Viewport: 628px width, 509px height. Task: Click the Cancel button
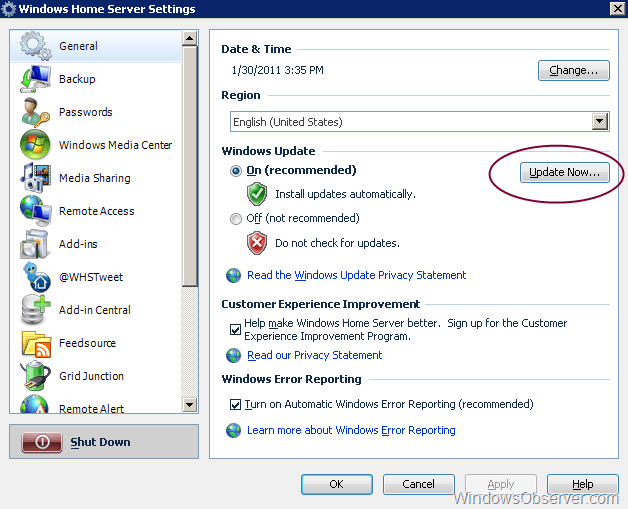click(419, 484)
